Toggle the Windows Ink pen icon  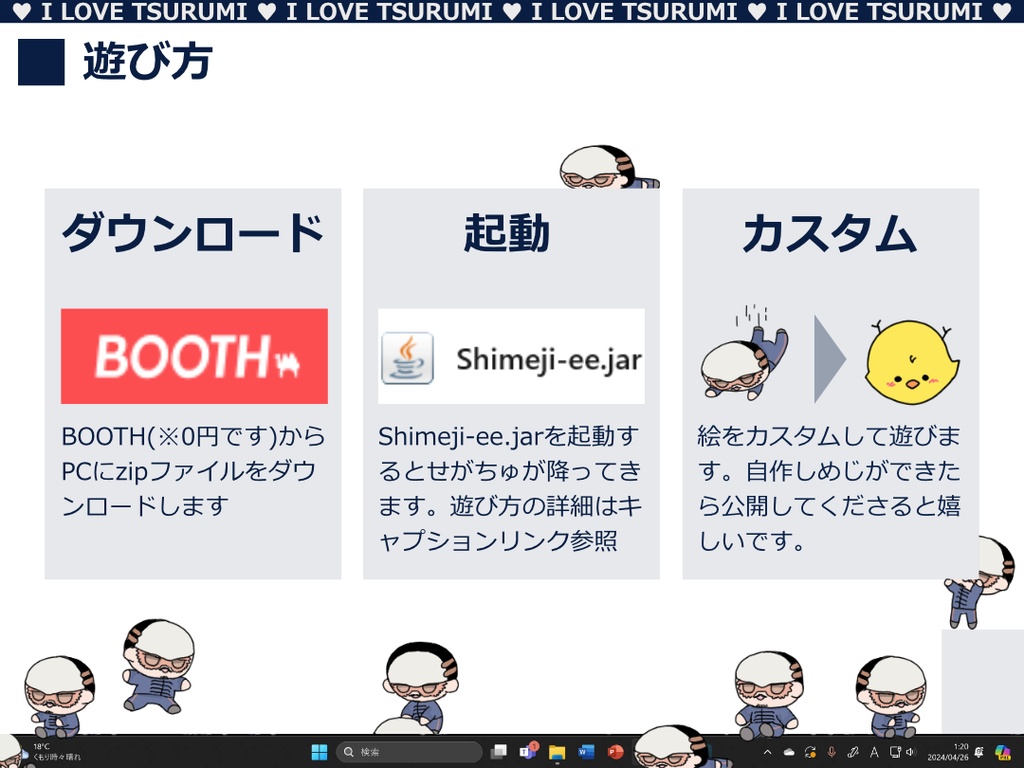853,751
